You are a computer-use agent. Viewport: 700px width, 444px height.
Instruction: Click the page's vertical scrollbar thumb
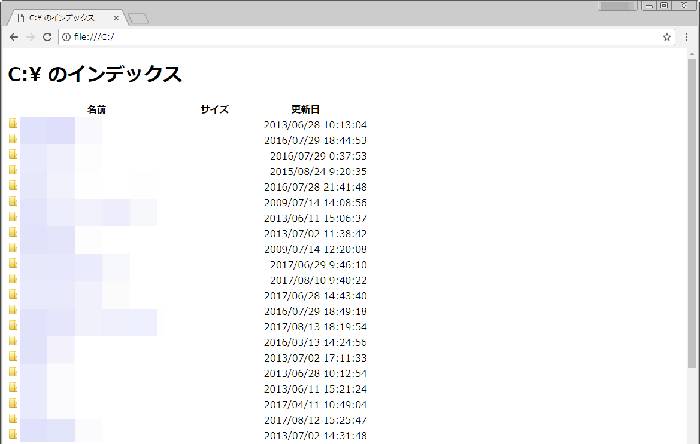pyautogui.click(x=692, y=212)
